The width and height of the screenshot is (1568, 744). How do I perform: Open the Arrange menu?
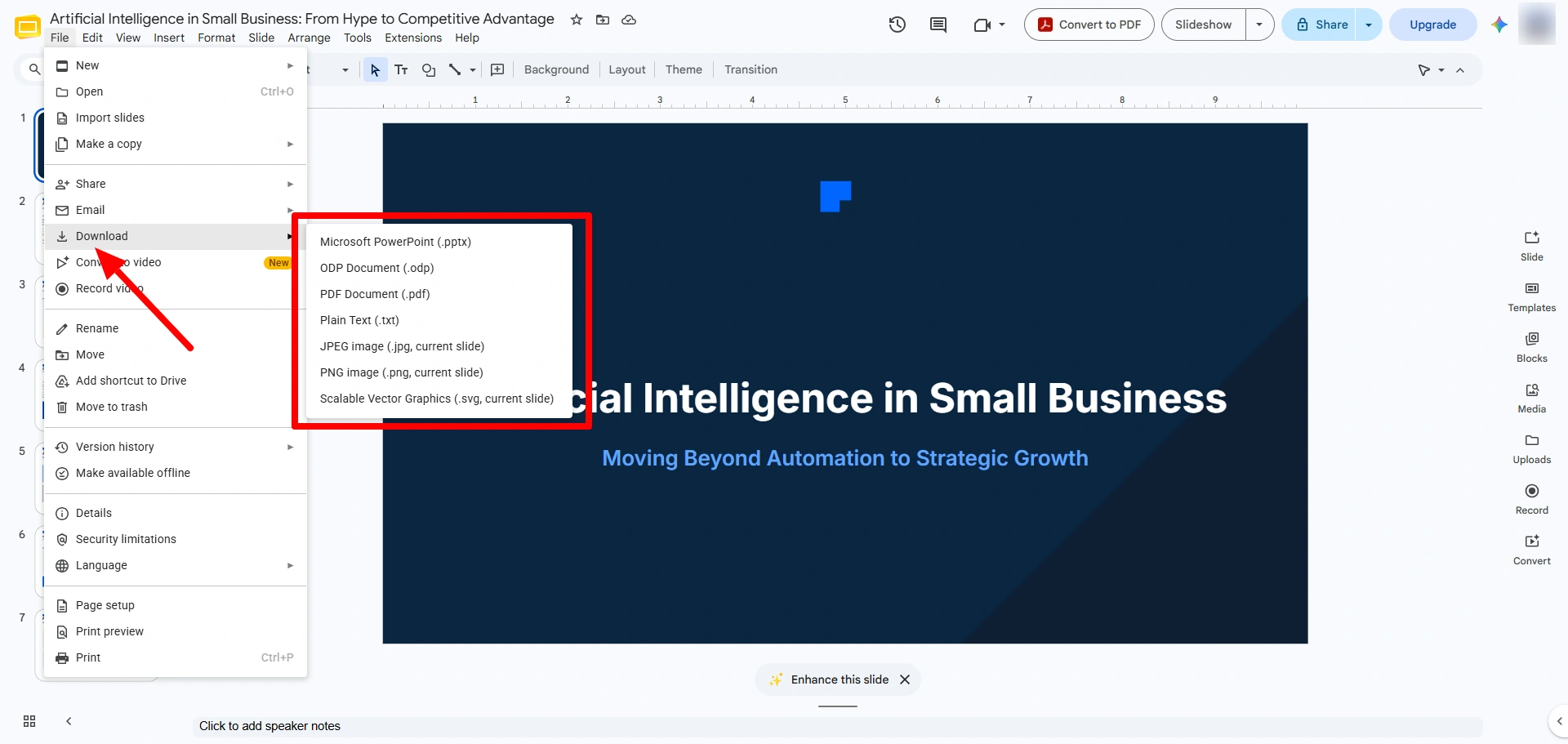pyautogui.click(x=309, y=38)
